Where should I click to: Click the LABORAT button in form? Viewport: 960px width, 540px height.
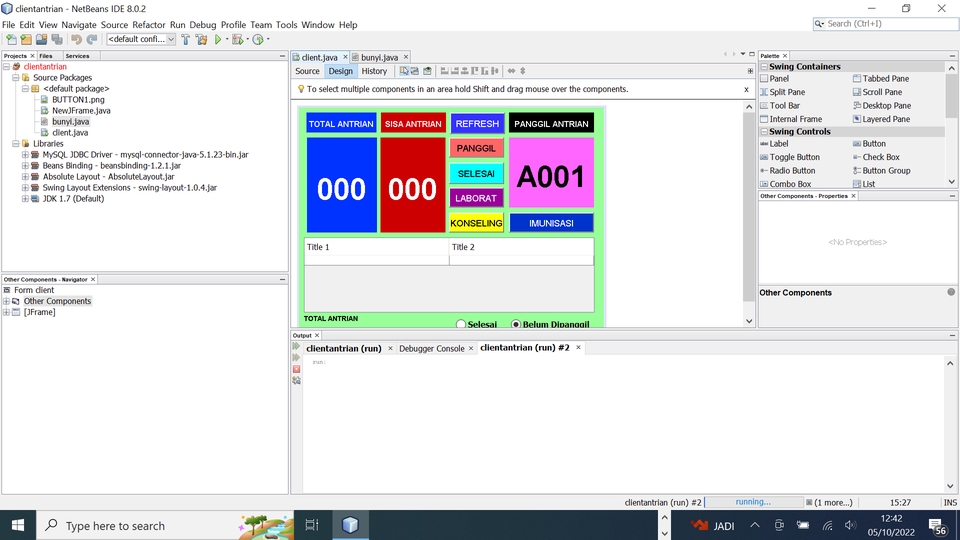(476, 198)
